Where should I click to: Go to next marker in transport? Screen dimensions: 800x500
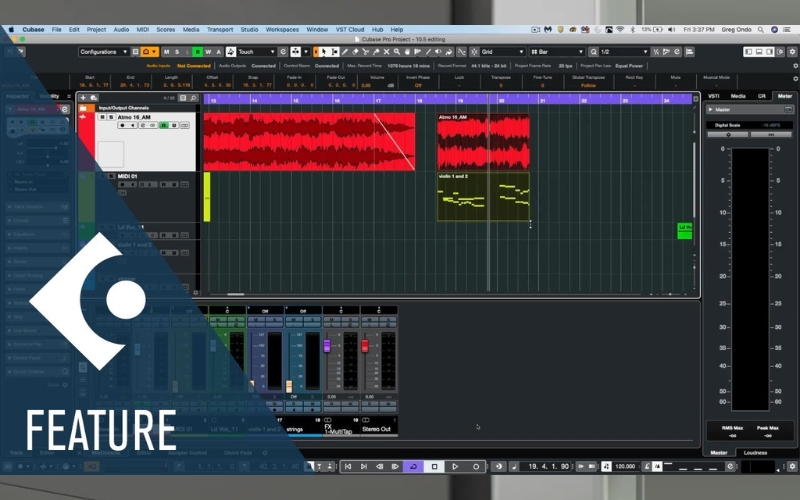point(364,466)
